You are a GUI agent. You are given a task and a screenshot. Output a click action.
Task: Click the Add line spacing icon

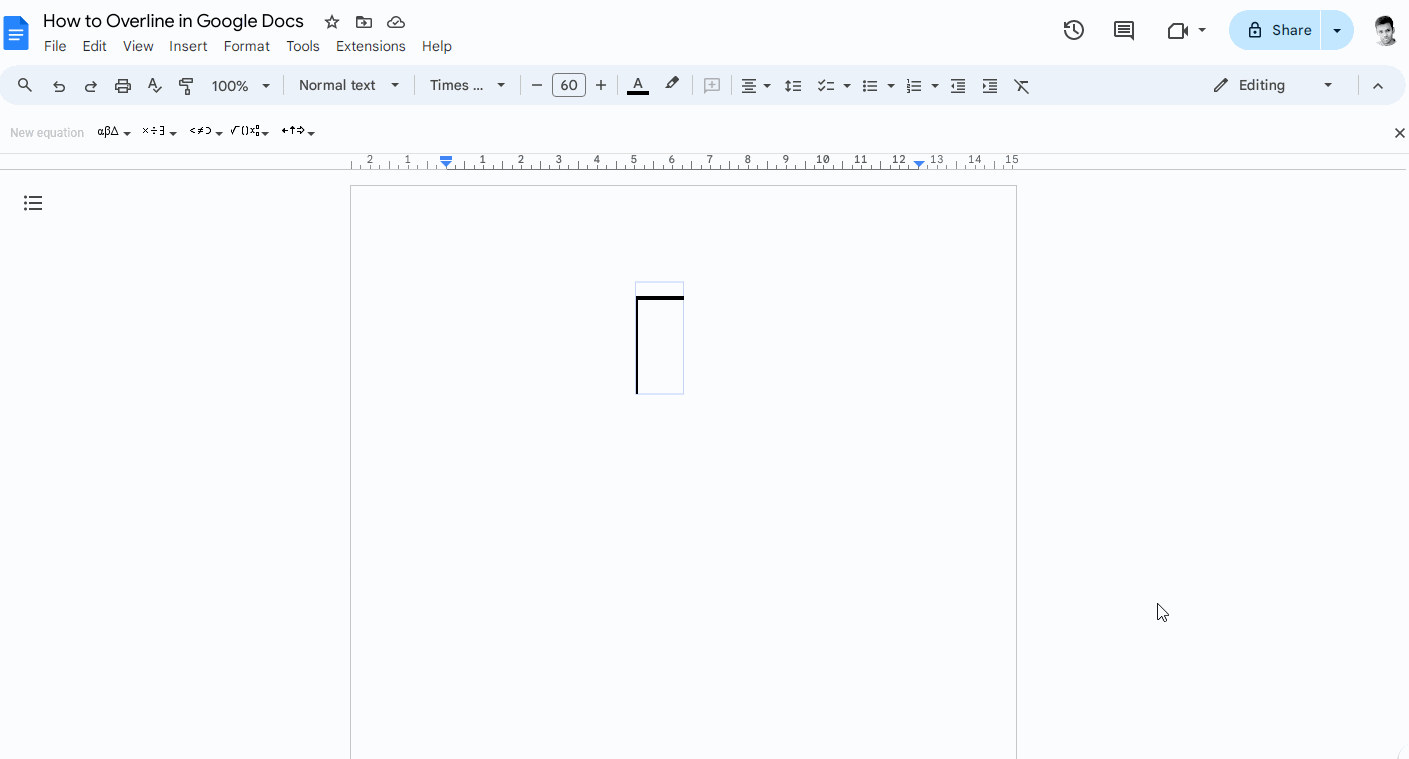click(793, 85)
